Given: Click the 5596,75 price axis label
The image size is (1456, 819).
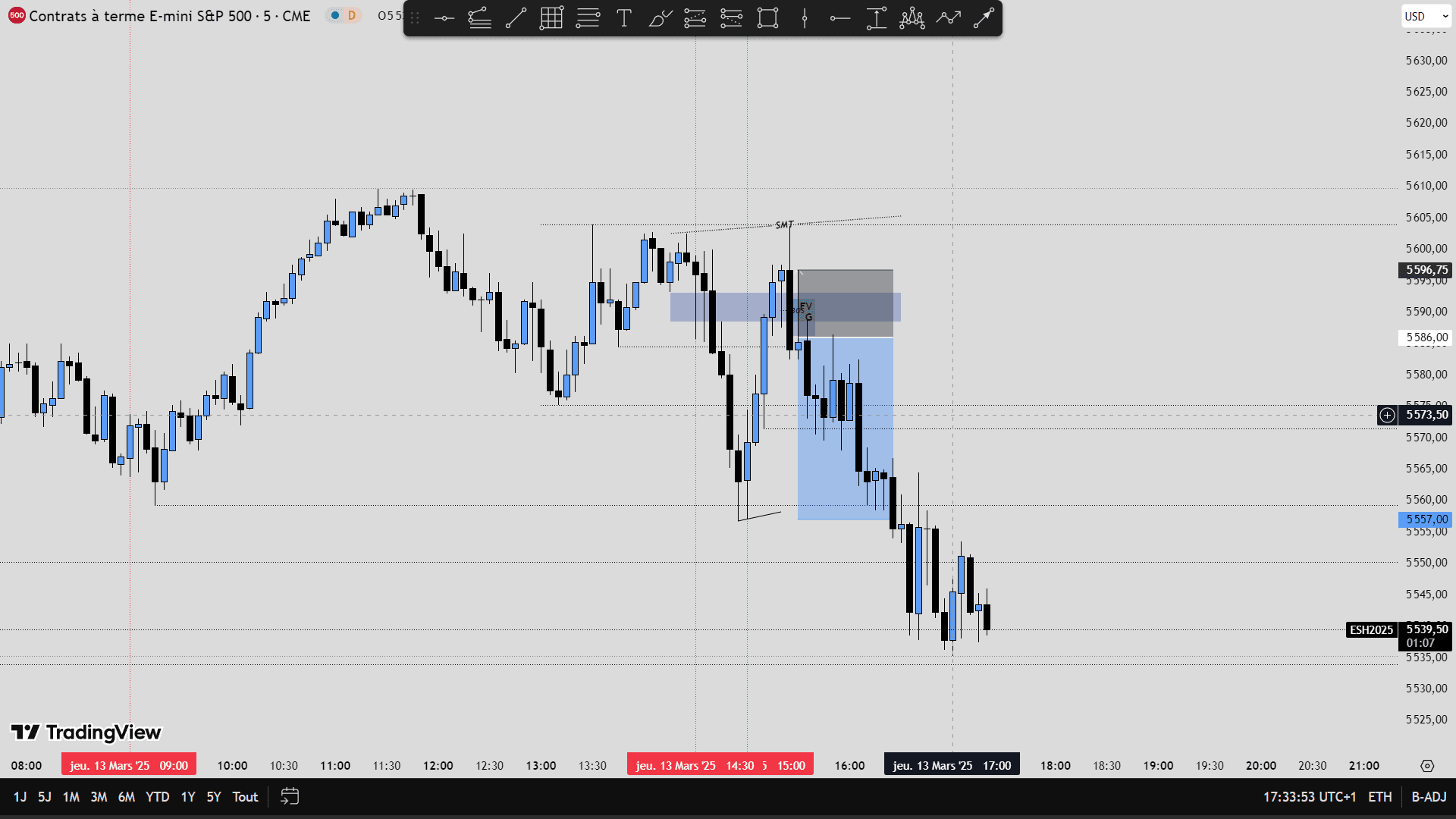Looking at the screenshot, I should point(1426,270).
